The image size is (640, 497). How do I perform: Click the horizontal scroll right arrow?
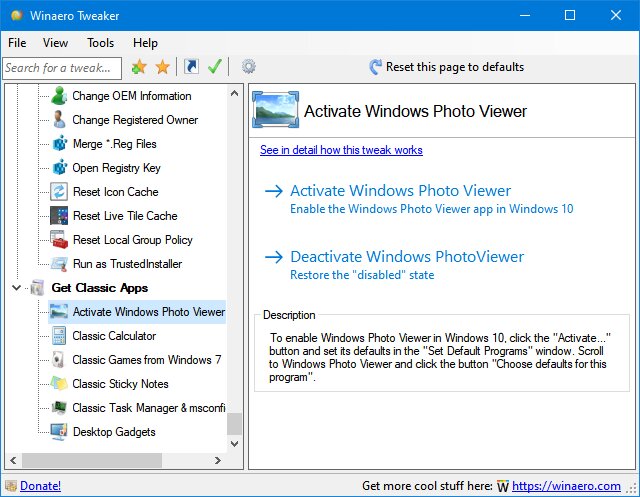(218, 461)
